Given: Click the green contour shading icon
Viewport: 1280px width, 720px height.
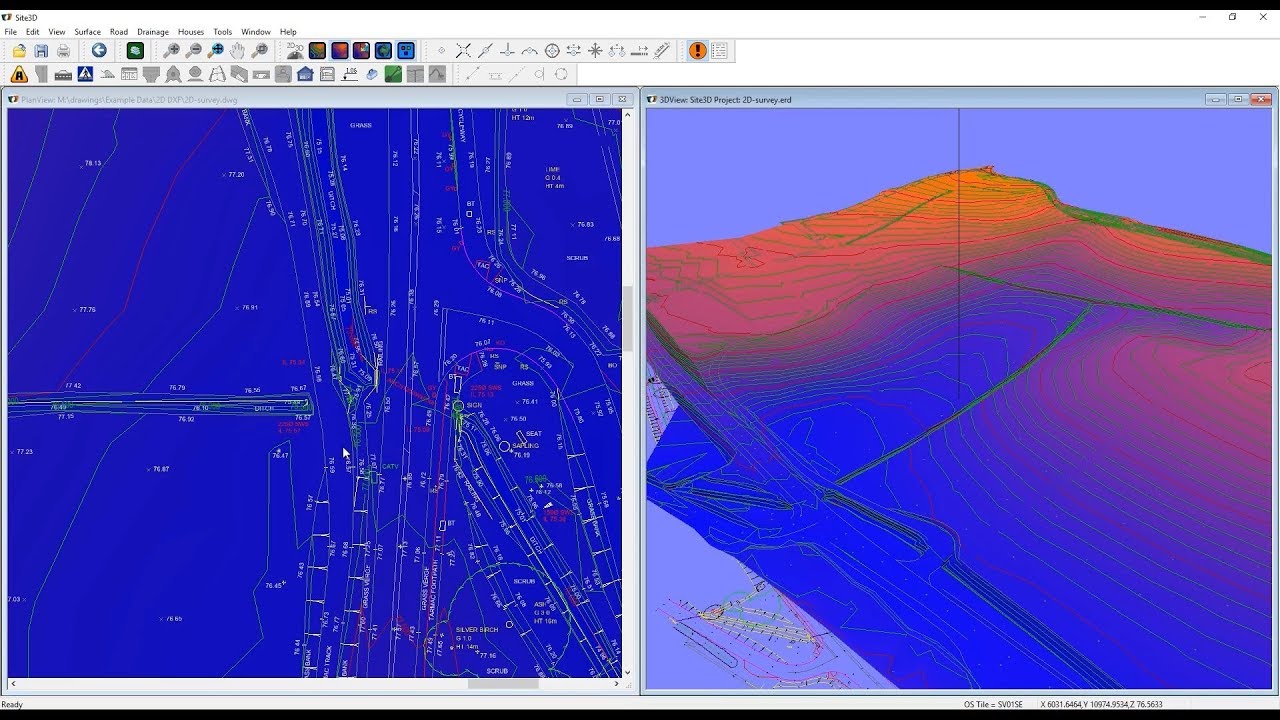Looking at the screenshot, I should tap(317, 51).
